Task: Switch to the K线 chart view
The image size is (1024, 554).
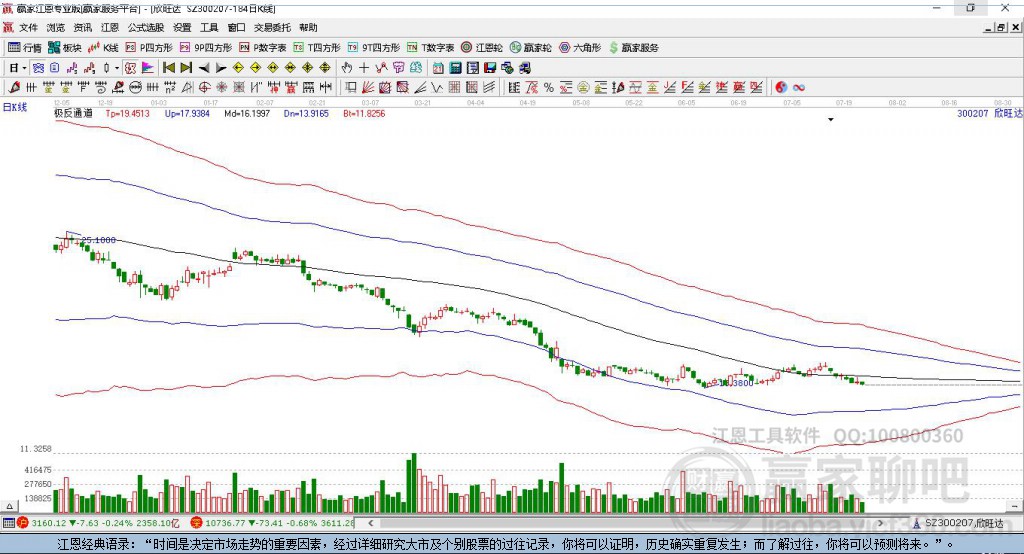Action: pos(103,48)
